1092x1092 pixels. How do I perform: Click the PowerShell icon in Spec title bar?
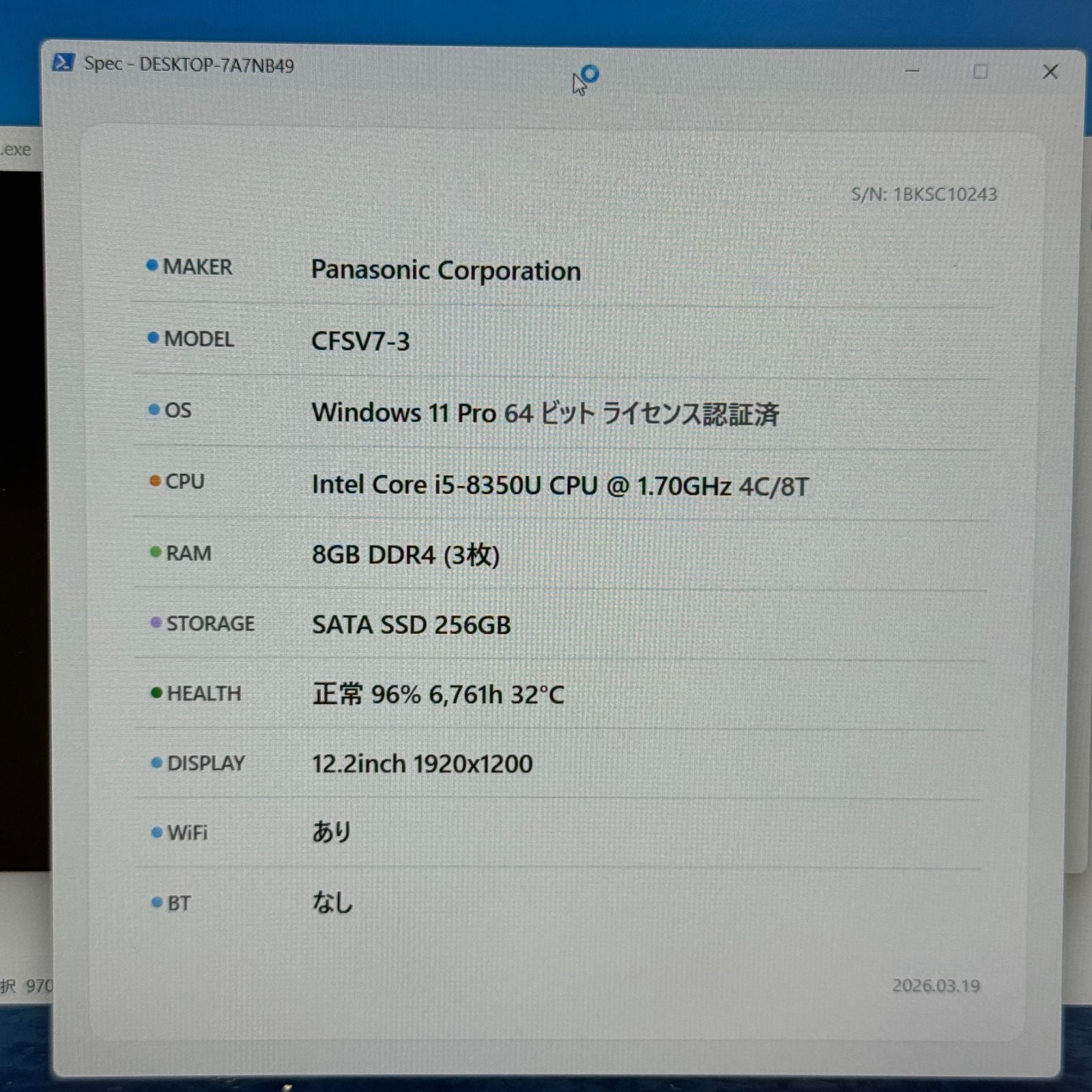point(63,63)
